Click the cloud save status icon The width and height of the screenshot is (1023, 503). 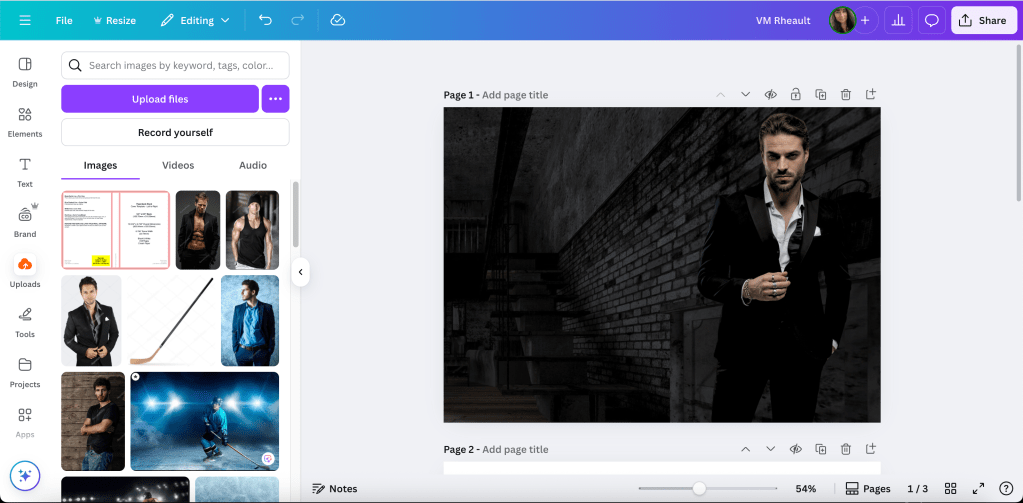[337, 20]
